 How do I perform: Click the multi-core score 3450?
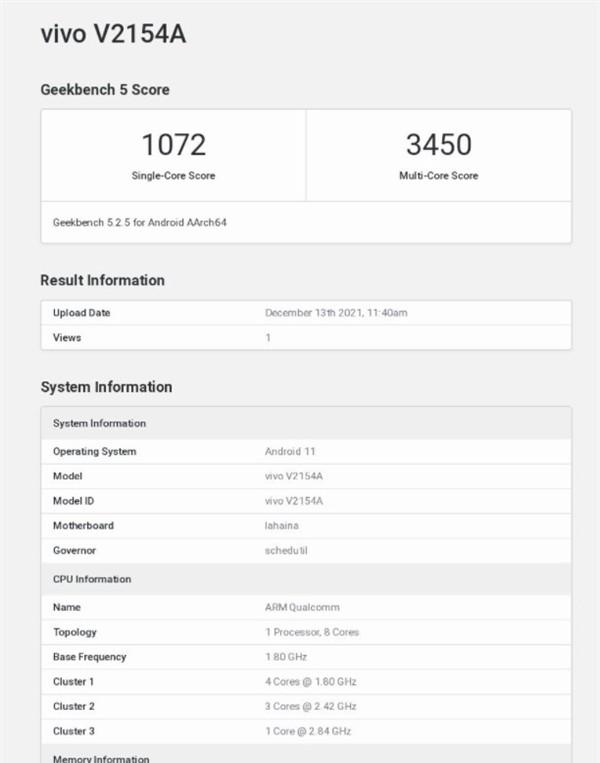tap(439, 145)
